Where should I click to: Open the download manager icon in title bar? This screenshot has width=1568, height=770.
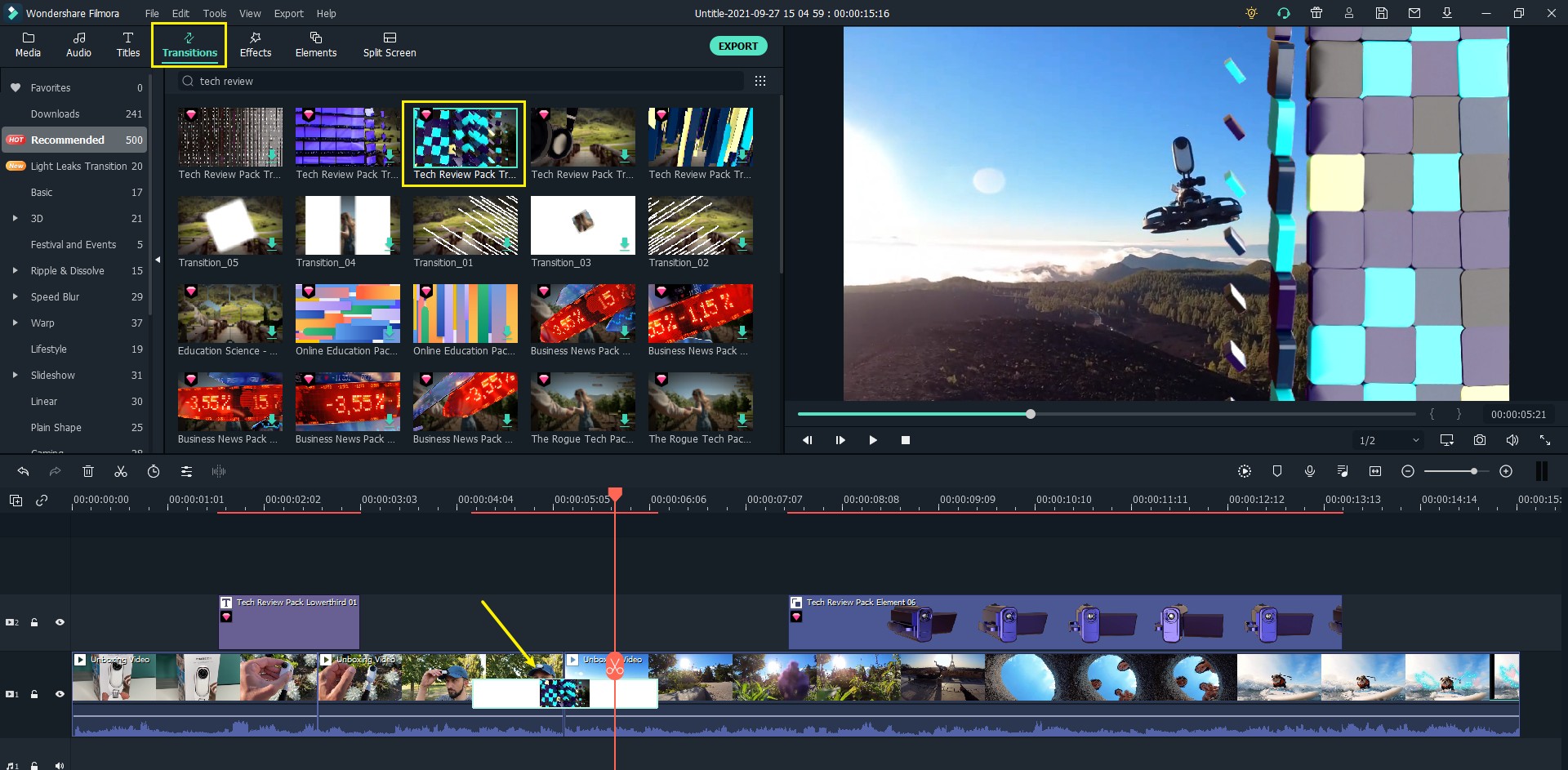coord(1447,13)
